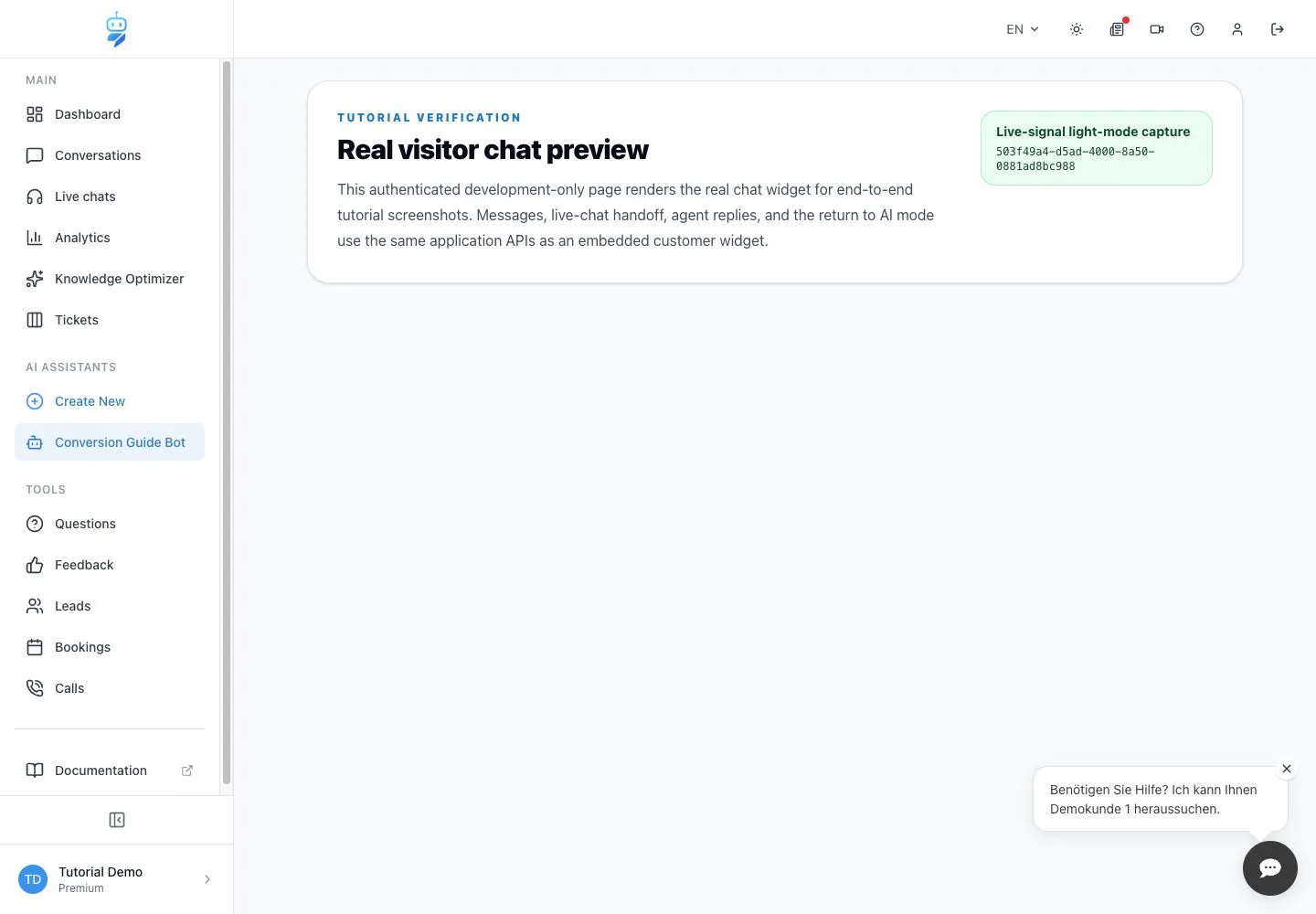Toggle the light/dark theme sun icon
The image size is (1316, 914).
tap(1077, 29)
